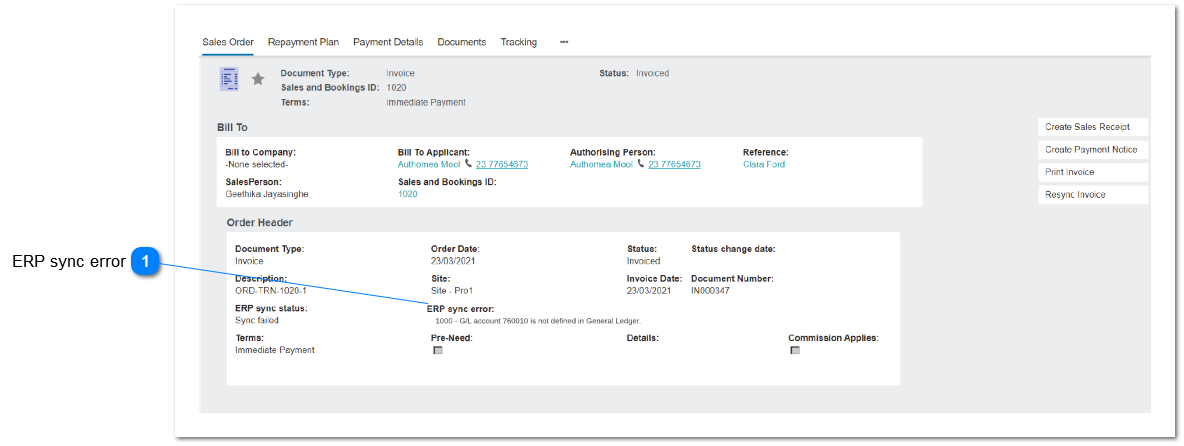
Task: Open Sales and Bookings ID 1020 link
Action: (x=408, y=194)
